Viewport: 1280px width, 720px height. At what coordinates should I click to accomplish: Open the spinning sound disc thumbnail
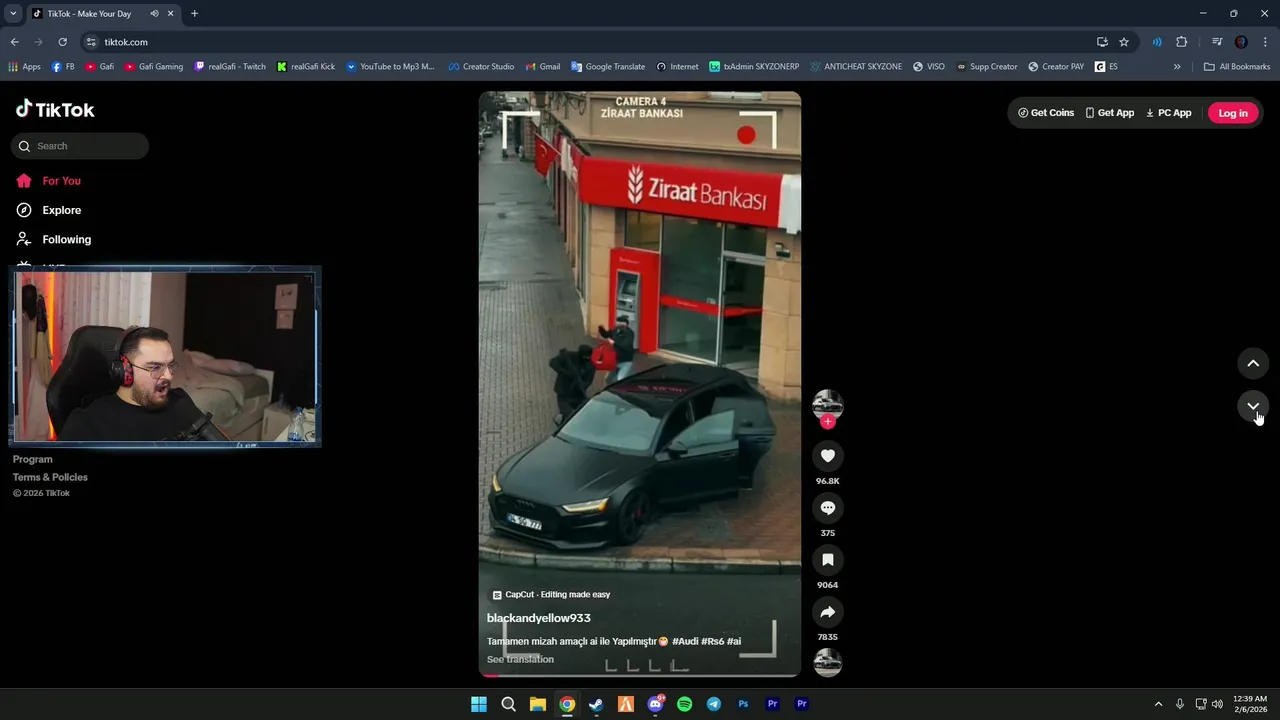(x=827, y=662)
